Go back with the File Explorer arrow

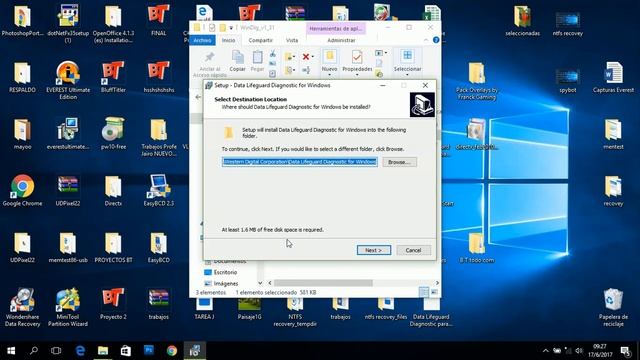pos(198,97)
